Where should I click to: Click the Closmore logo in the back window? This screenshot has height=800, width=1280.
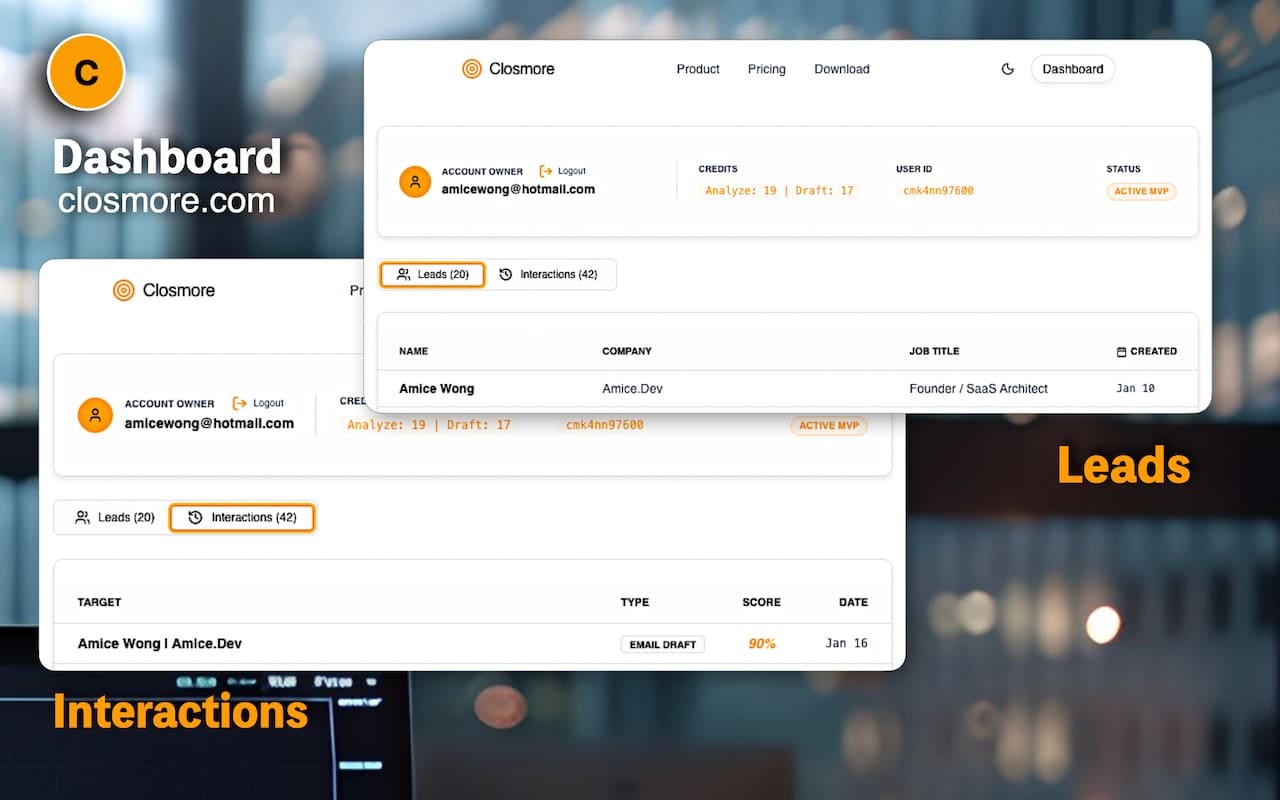[x=124, y=290]
